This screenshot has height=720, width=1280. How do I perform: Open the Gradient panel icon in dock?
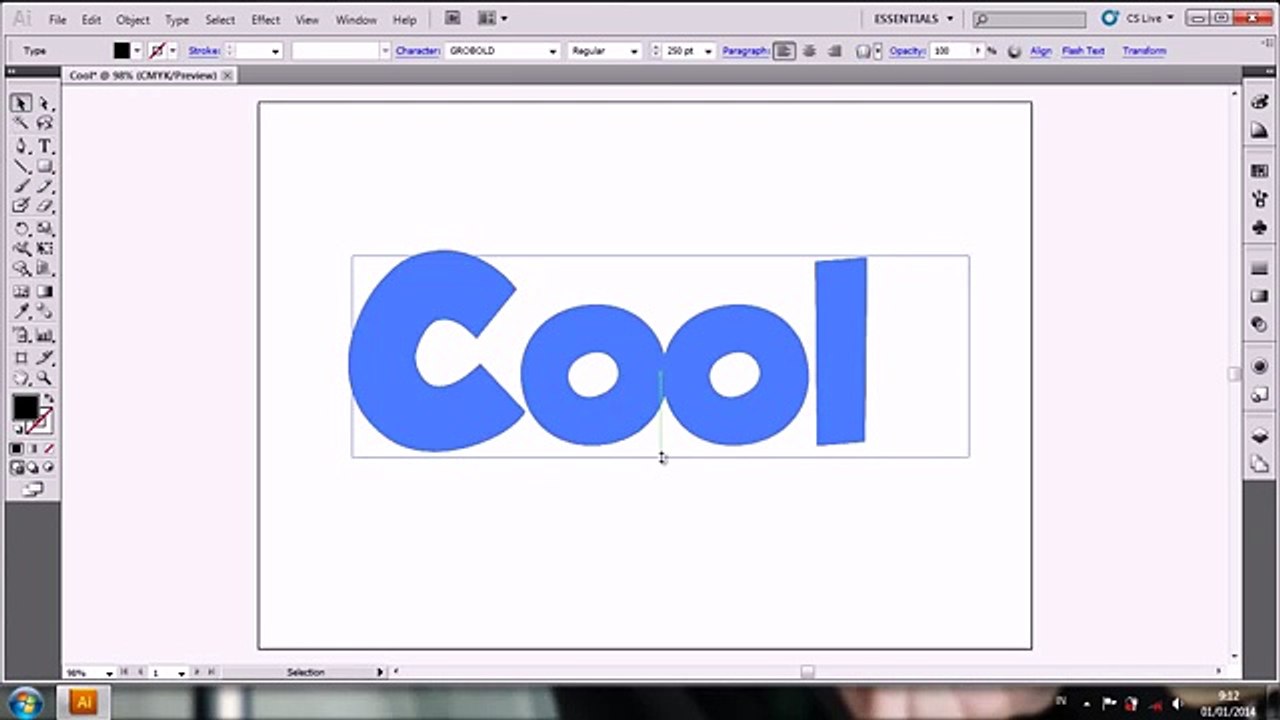(1260, 296)
